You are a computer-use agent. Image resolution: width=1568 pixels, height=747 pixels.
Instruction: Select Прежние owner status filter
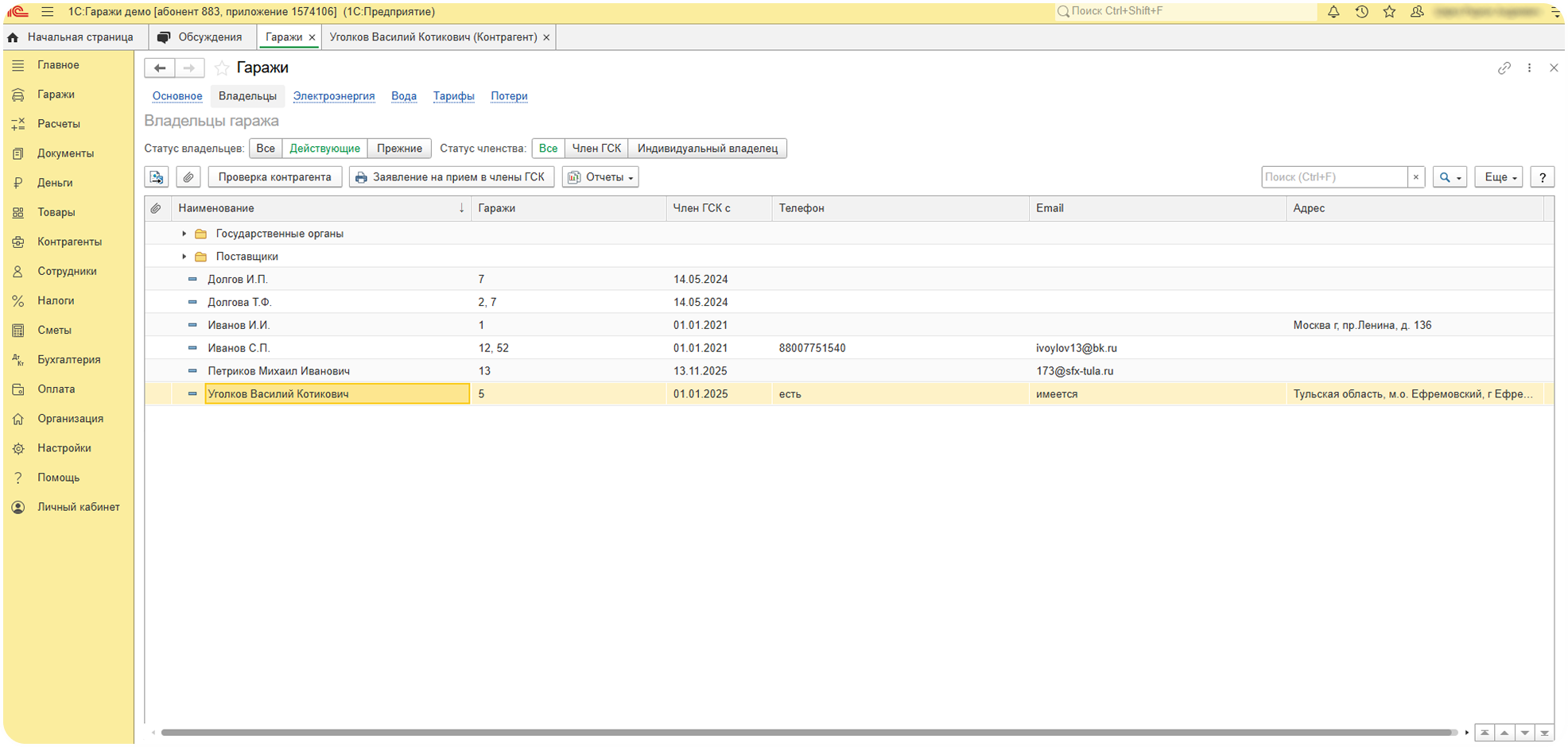pyautogui.click(x=399, y=149)
